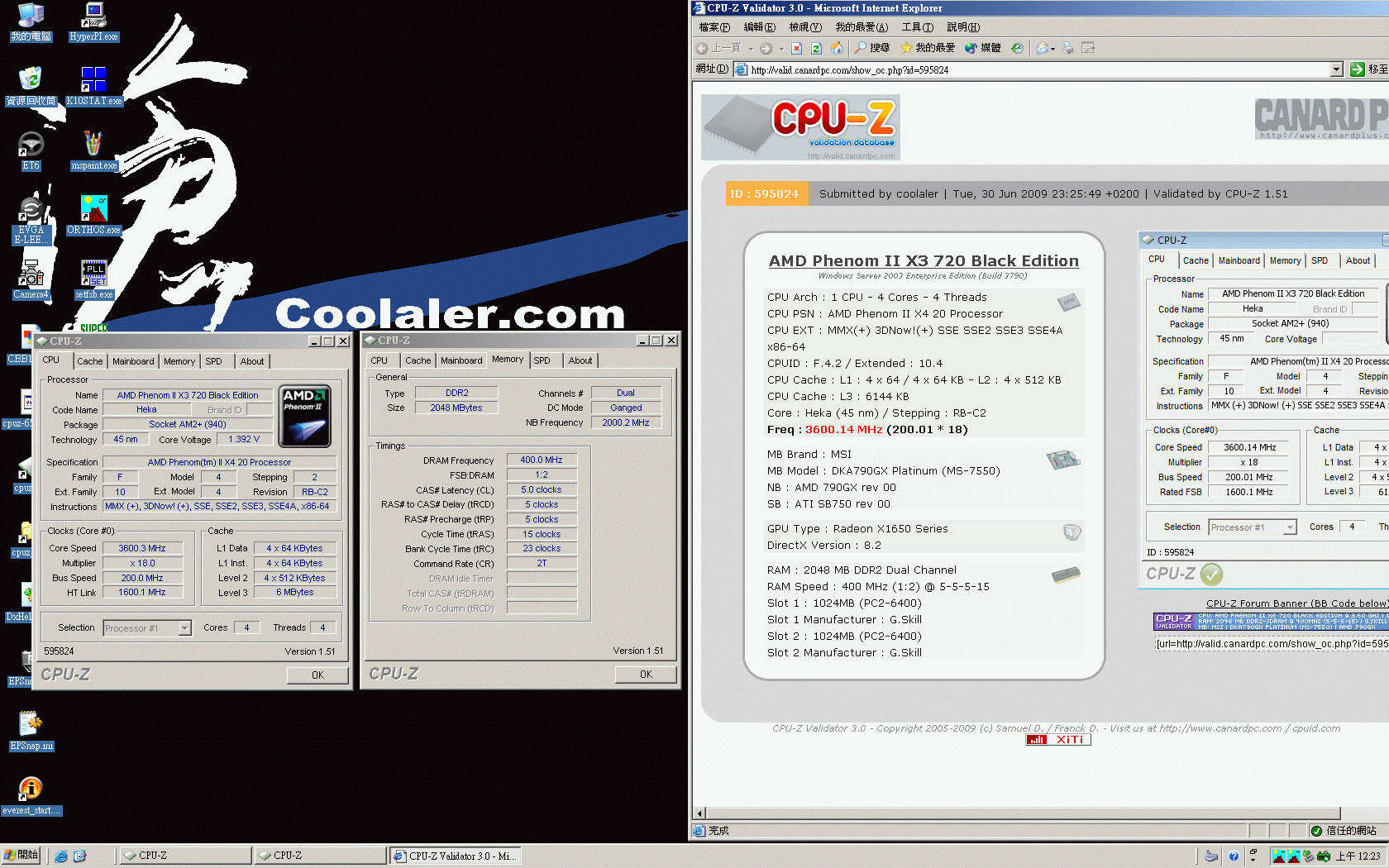Screen dimensions: 1389x868
Task: Switch to Mainboard tab in processor CPU-Z window
Action: [x=133, y=361]
